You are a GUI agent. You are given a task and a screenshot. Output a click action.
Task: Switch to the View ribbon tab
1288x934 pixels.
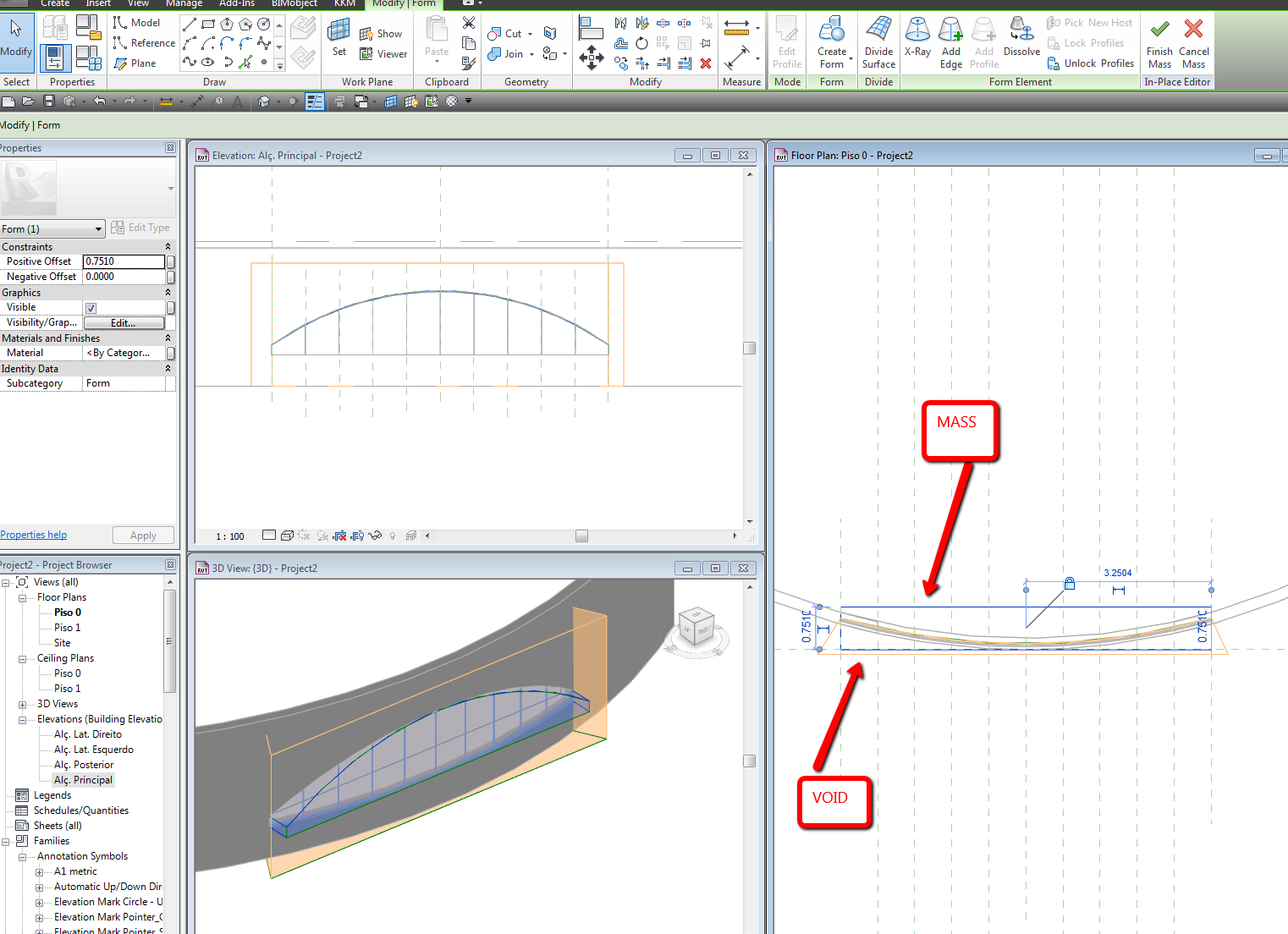(x=138, y=3)
